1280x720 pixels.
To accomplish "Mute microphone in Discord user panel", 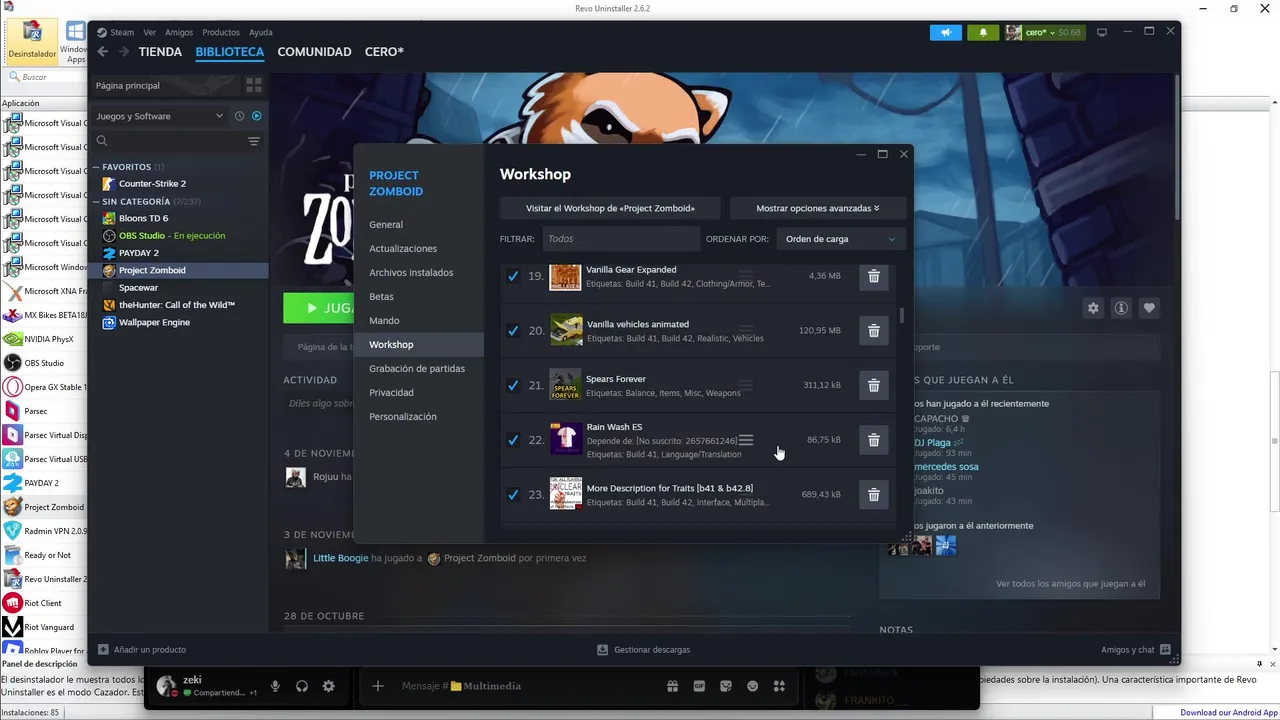I will point(275,686).
